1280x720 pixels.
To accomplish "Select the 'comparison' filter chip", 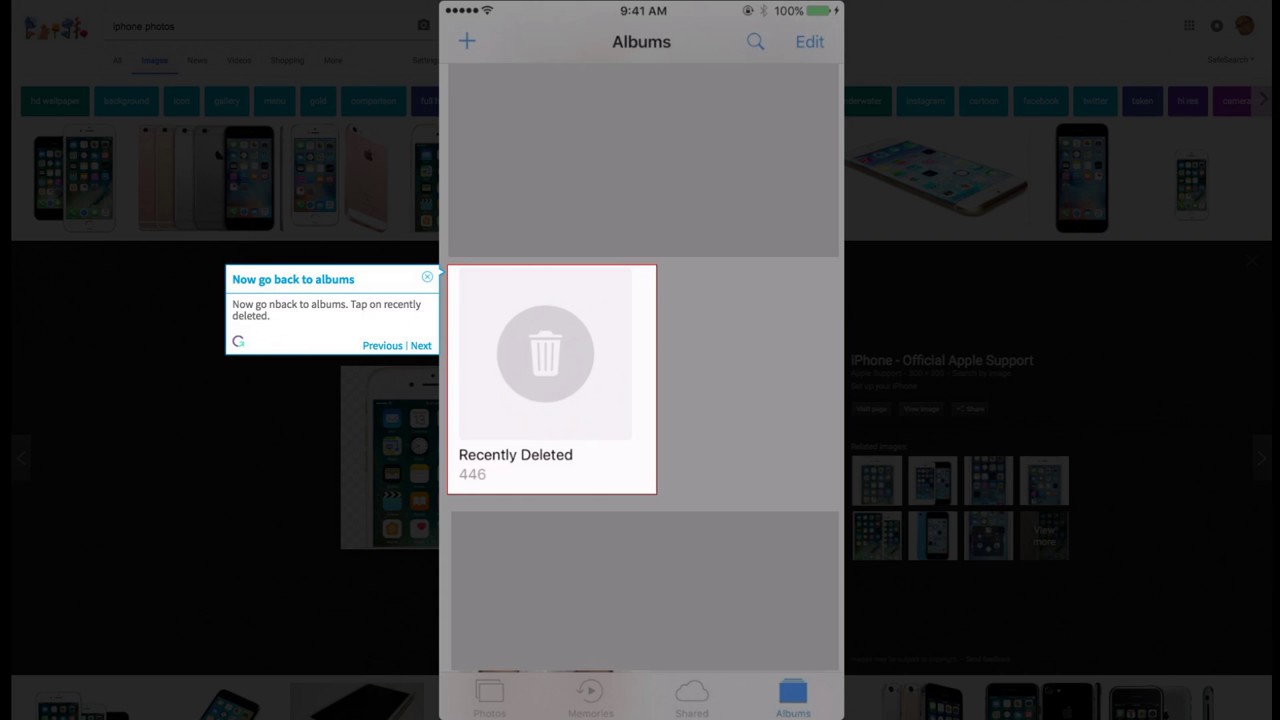I will (374, 101).
